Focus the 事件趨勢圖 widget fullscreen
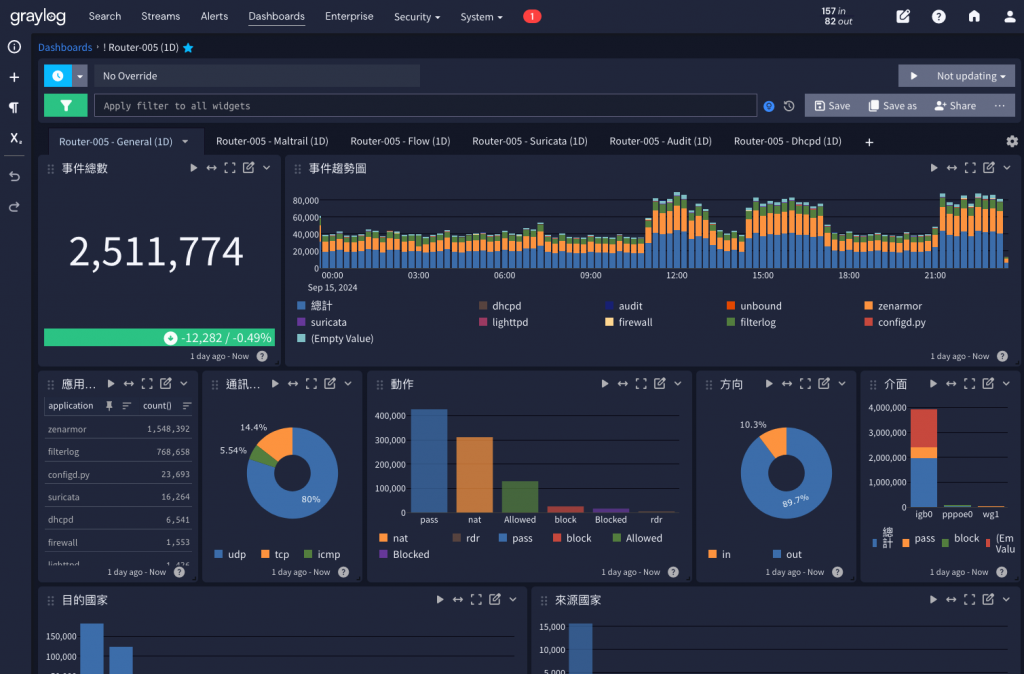 point(970,168)
